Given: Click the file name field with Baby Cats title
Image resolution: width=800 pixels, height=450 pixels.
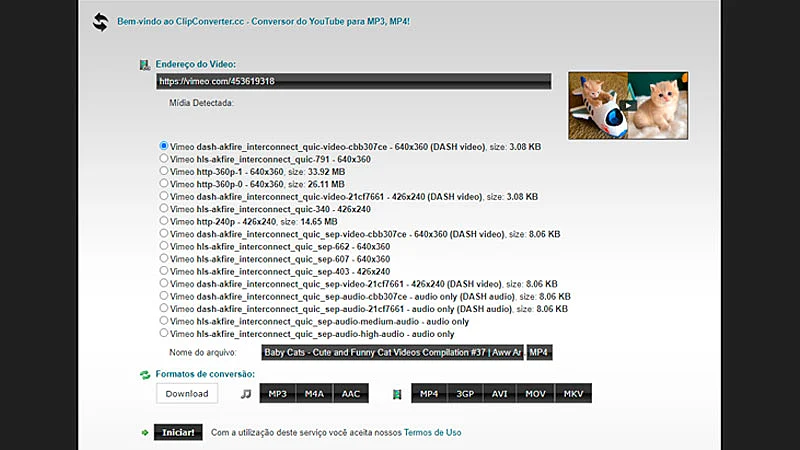Looking at the screenshot, I should (x=392, y=353).
